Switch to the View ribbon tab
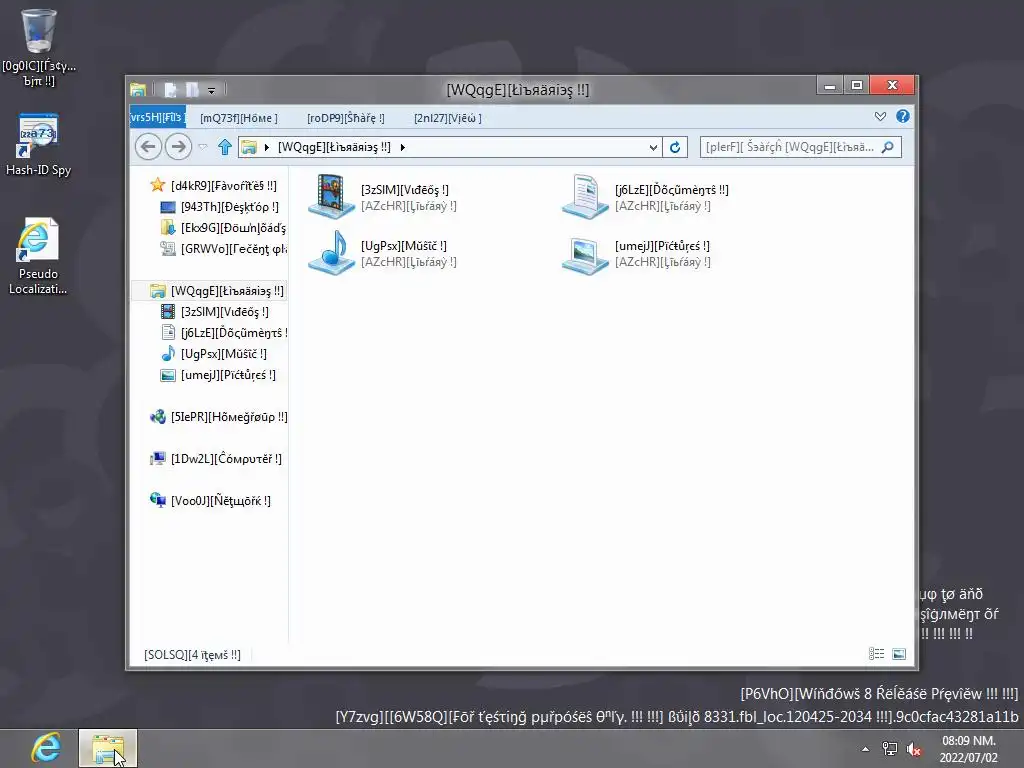The width and height of the screenshot is (1024, 768). [447, 118]
